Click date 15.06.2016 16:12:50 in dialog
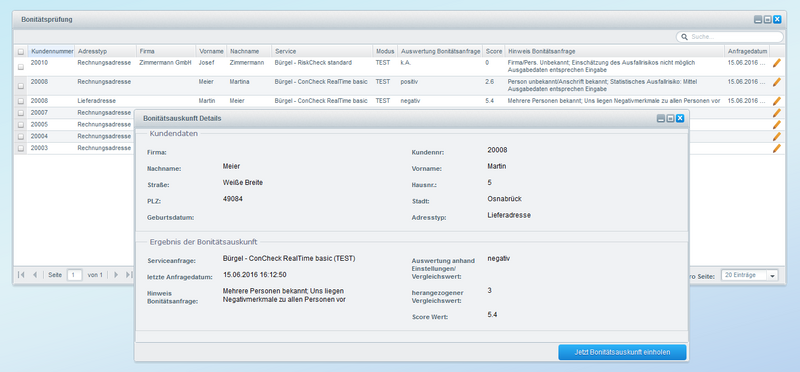800x372 pixels. 255,275
